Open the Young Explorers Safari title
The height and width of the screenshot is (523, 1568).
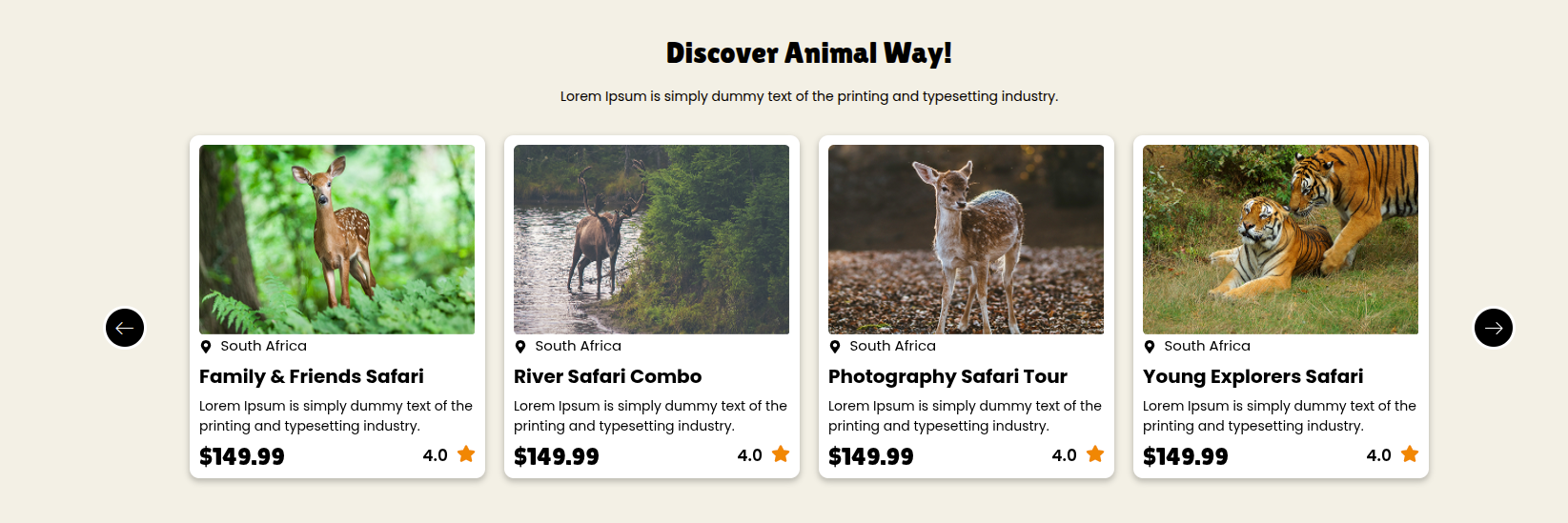1252,376
